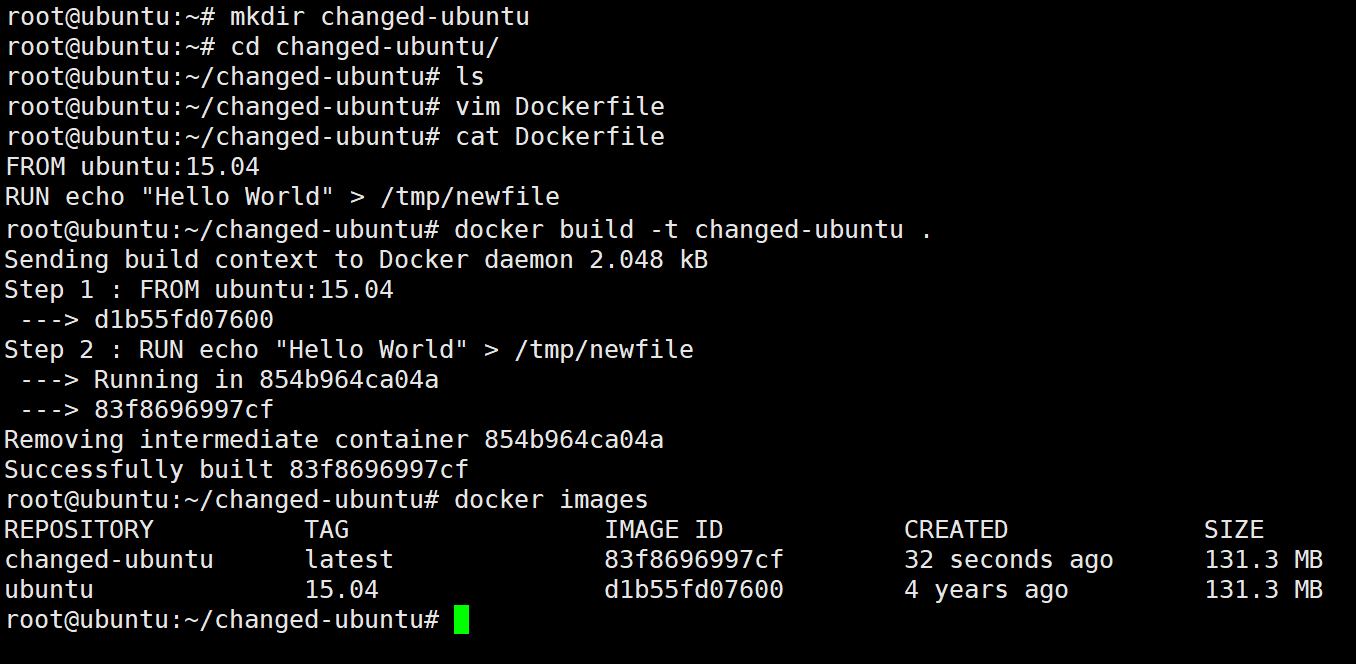This screenshot has width=1356, height=664.
Task: Click the "cat Dockerfile" command line
Action: pyautogui.click(x=559, y=137)
